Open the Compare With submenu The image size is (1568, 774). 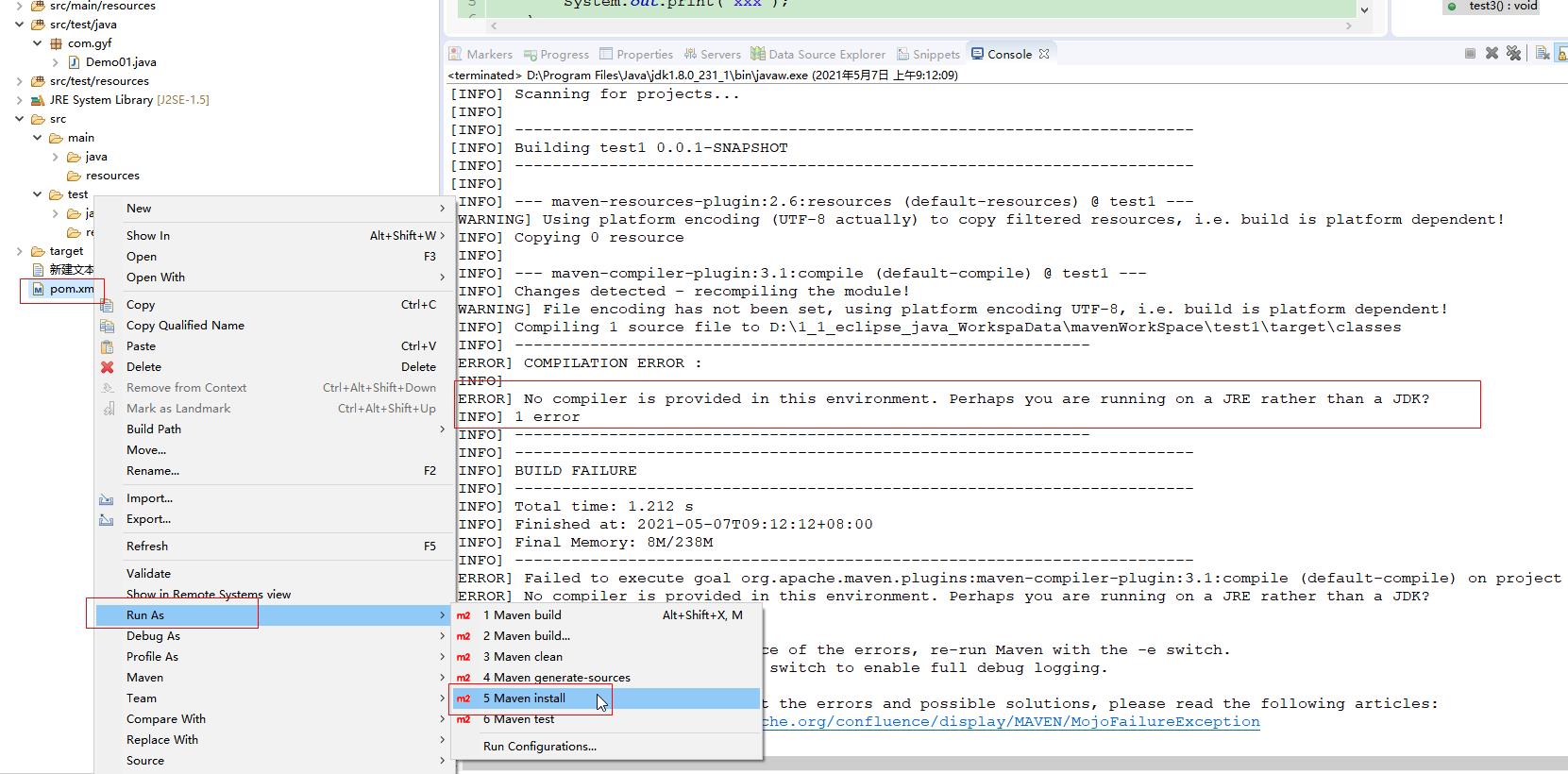[x=274, y=719]
